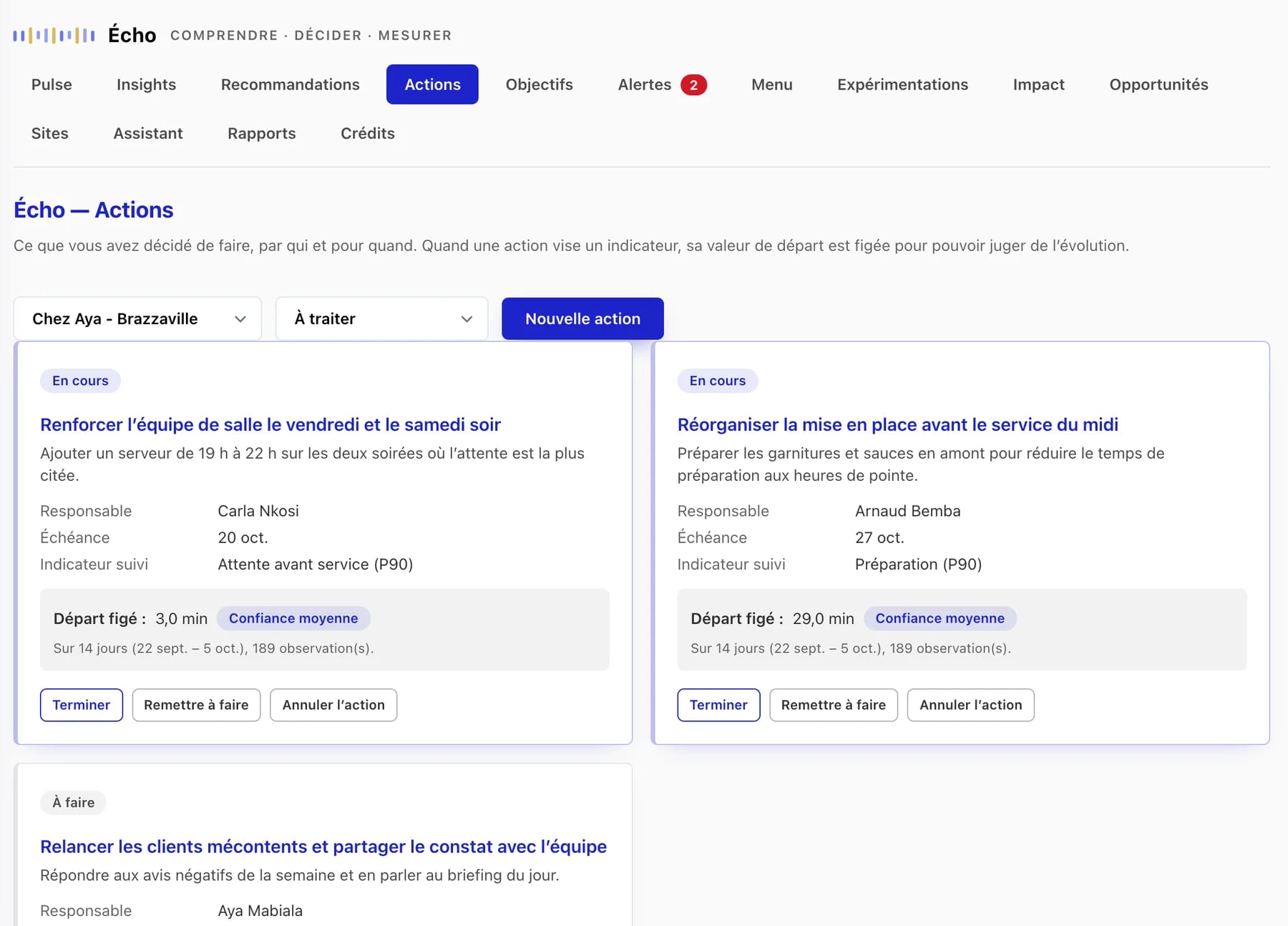Viewport: 1288px width, 926px height.
Task: Create a Nouvelle action
Action: (x=582, y=318)
